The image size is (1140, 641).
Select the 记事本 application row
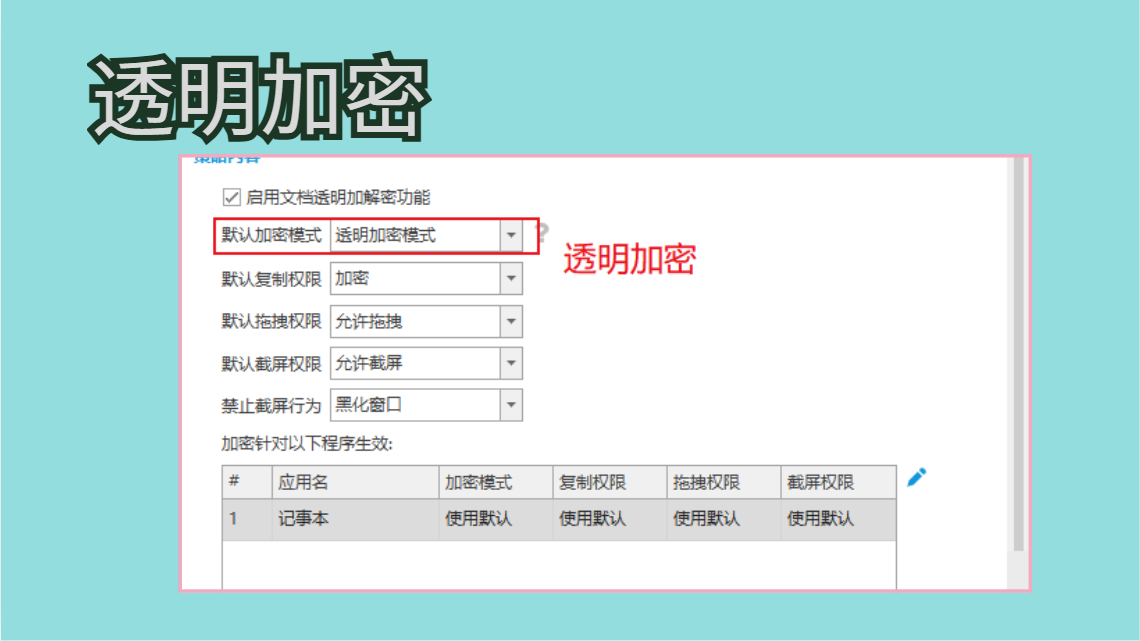tap(559, 519)
